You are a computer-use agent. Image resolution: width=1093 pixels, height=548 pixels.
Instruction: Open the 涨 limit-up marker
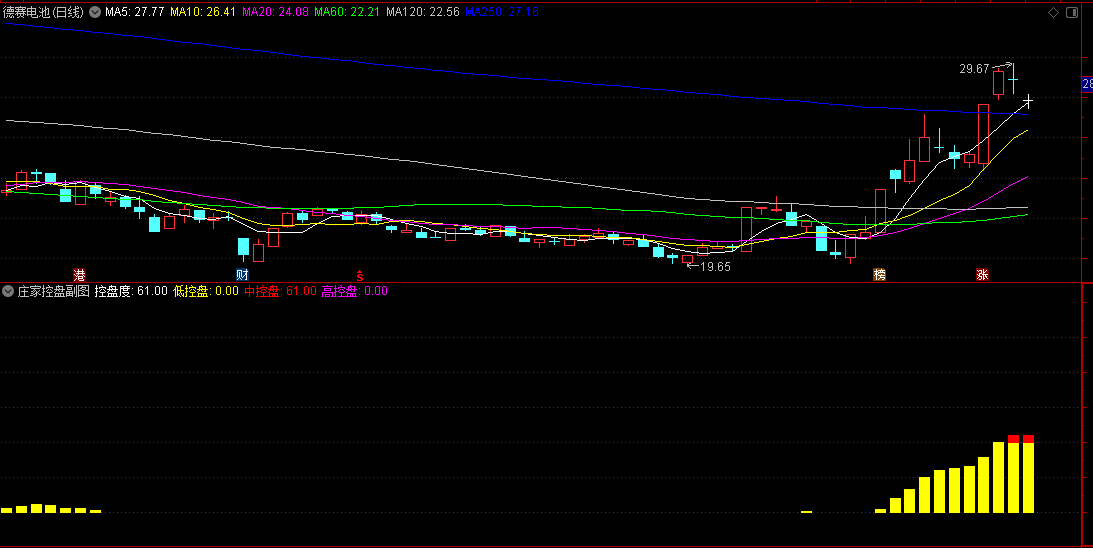[982, 275]
